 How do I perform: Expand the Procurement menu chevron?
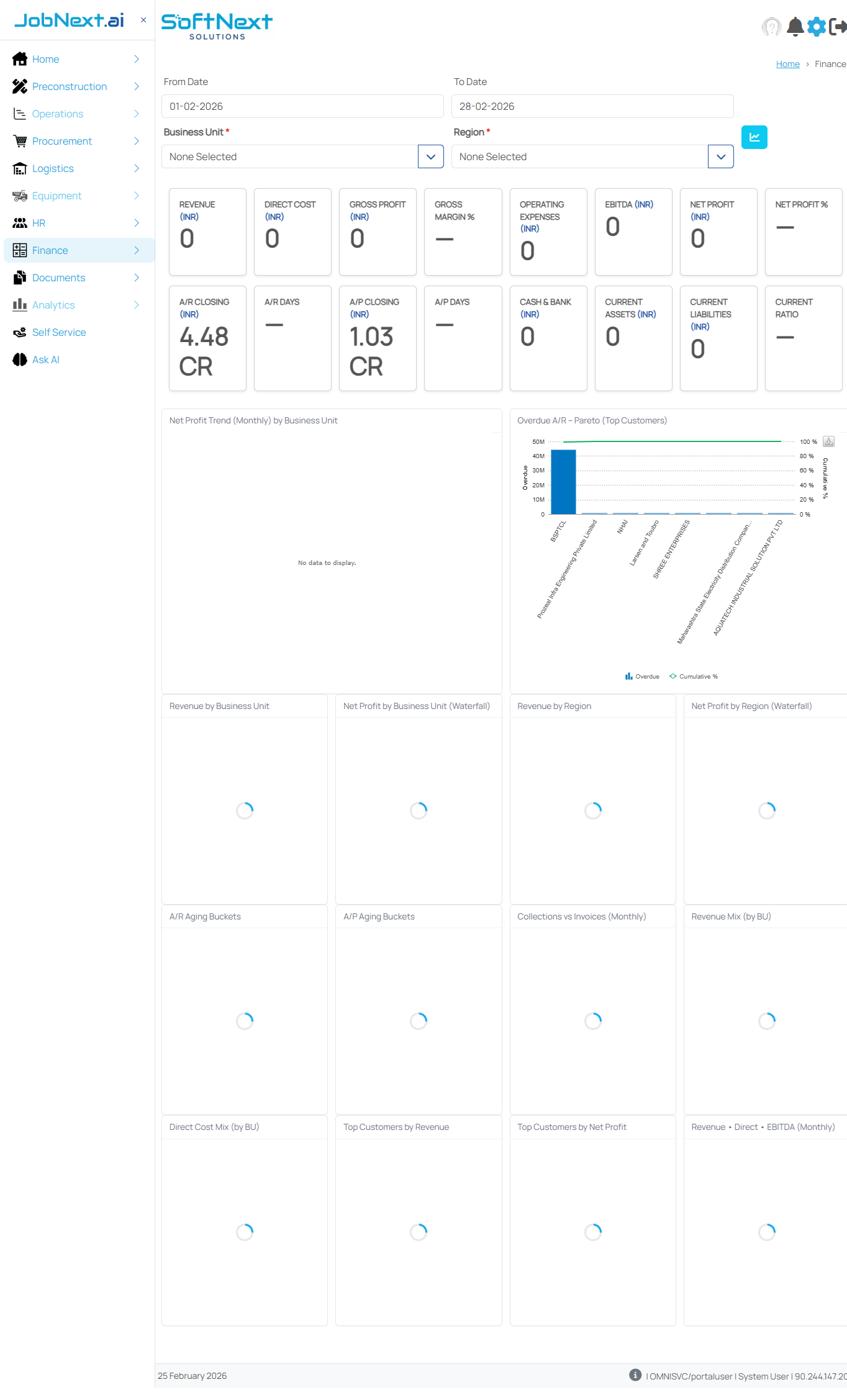click(137, 141)
